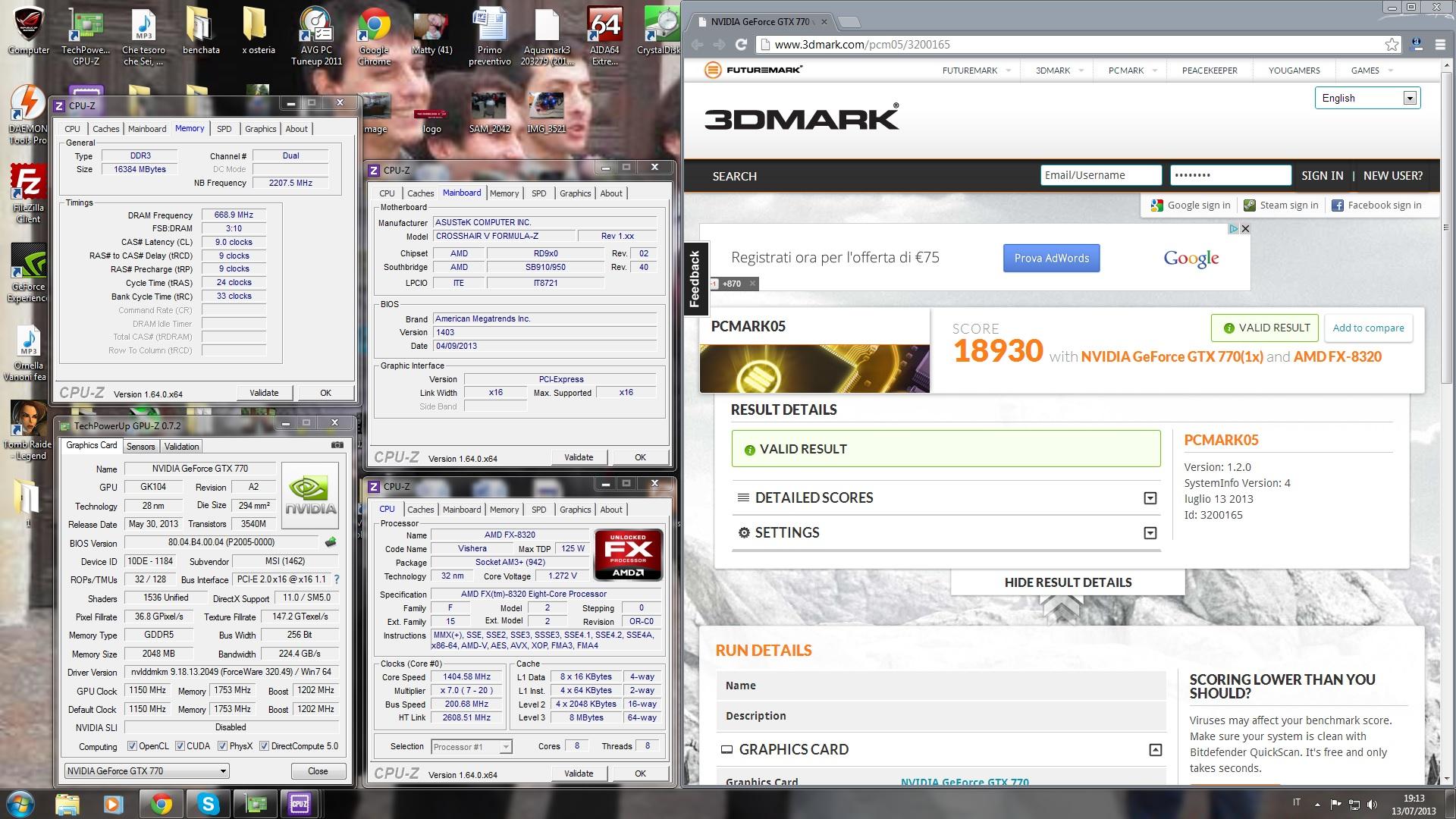This screenshot has width=1456, height=819.
Task: Click Validate in the Memory CPU-Z window
Action: tap(264, 393)
